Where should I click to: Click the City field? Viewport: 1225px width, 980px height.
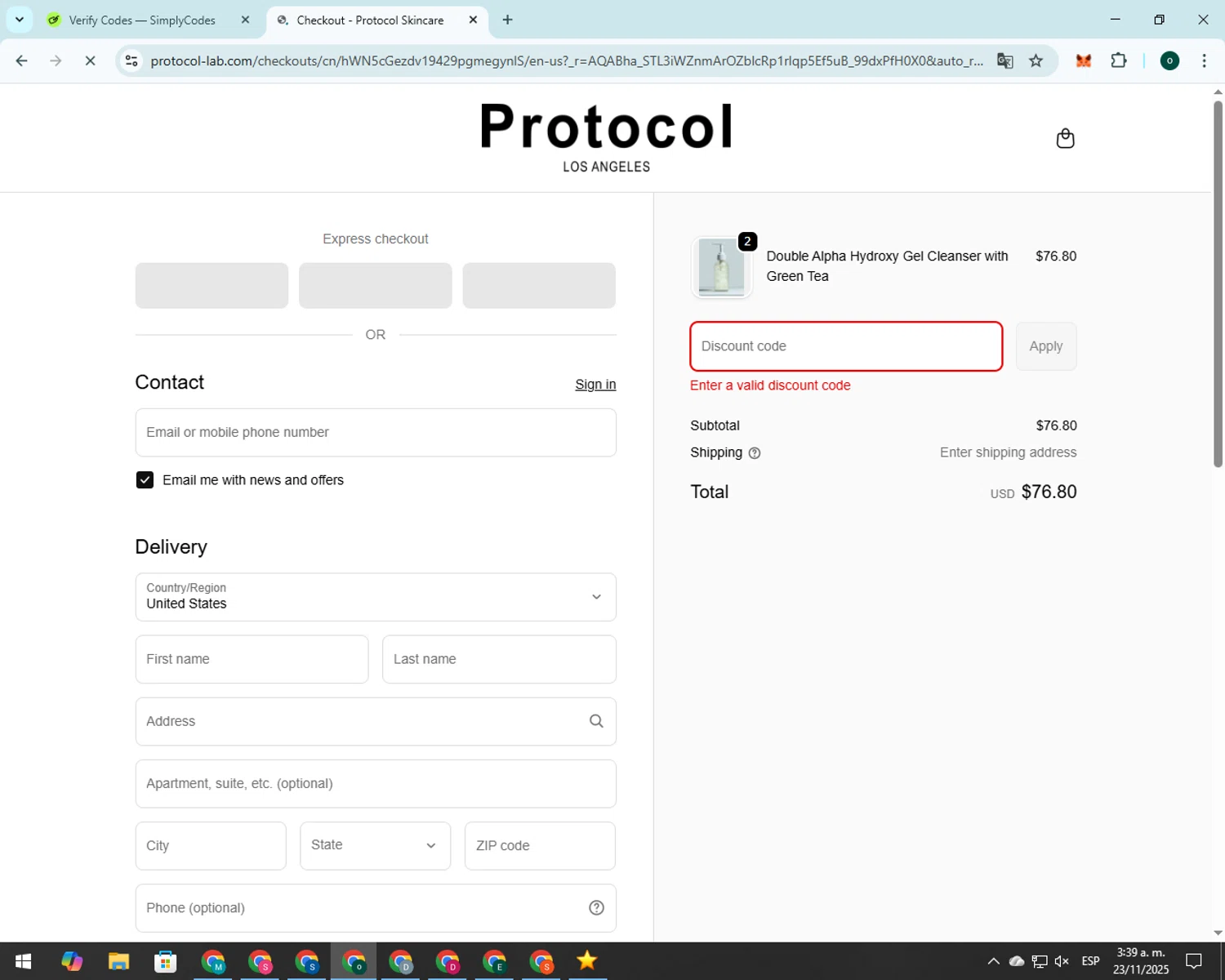point(211,845)
